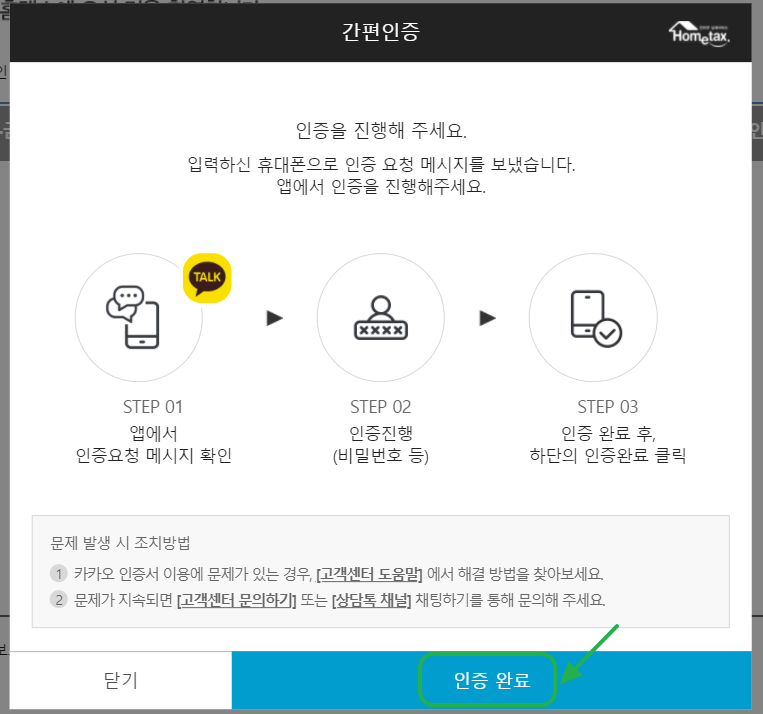Click the arrow between step 01 and 02
This screenshot has width=763, height=714.
click(x=274, y=318)
